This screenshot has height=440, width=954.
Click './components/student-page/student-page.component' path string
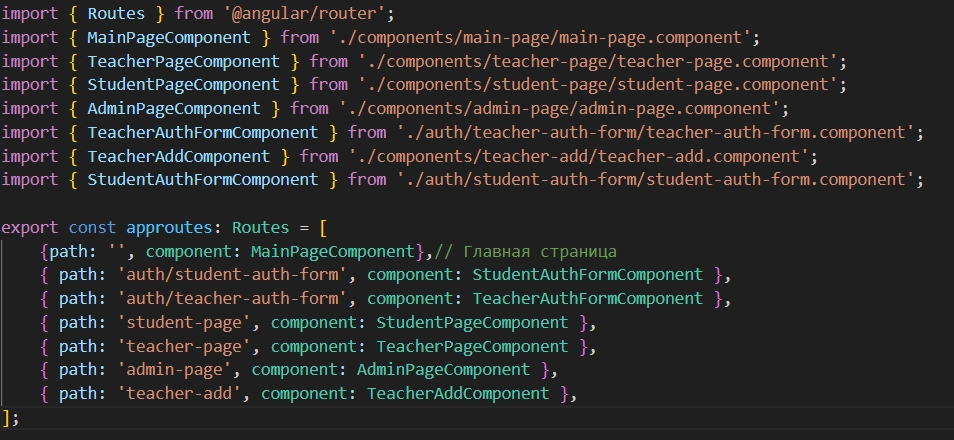[599, 85]
